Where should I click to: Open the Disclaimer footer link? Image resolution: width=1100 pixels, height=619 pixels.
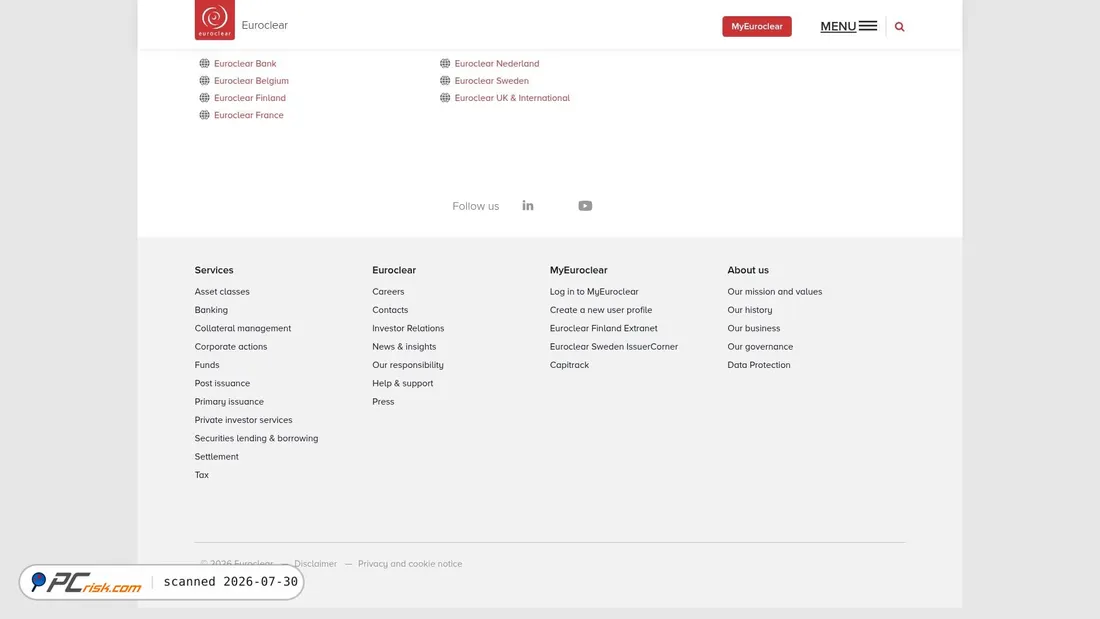click(x=316, y=564)
